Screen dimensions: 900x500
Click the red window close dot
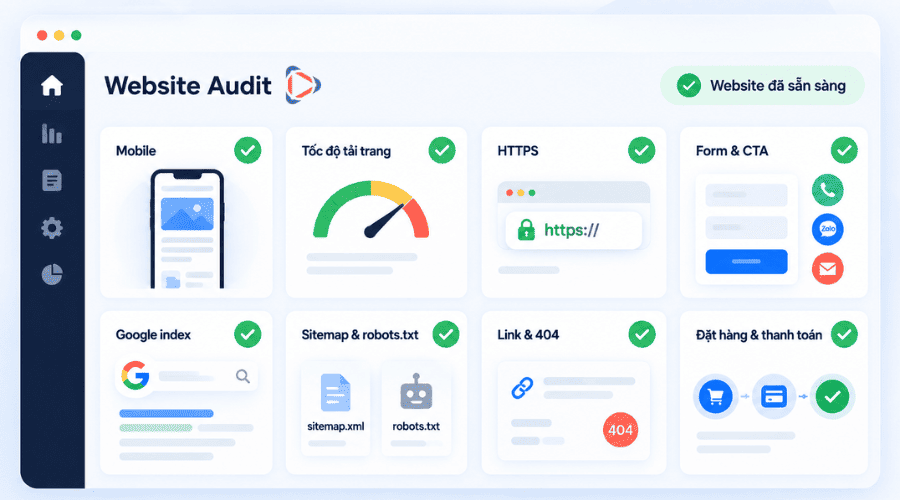(42, 35)
